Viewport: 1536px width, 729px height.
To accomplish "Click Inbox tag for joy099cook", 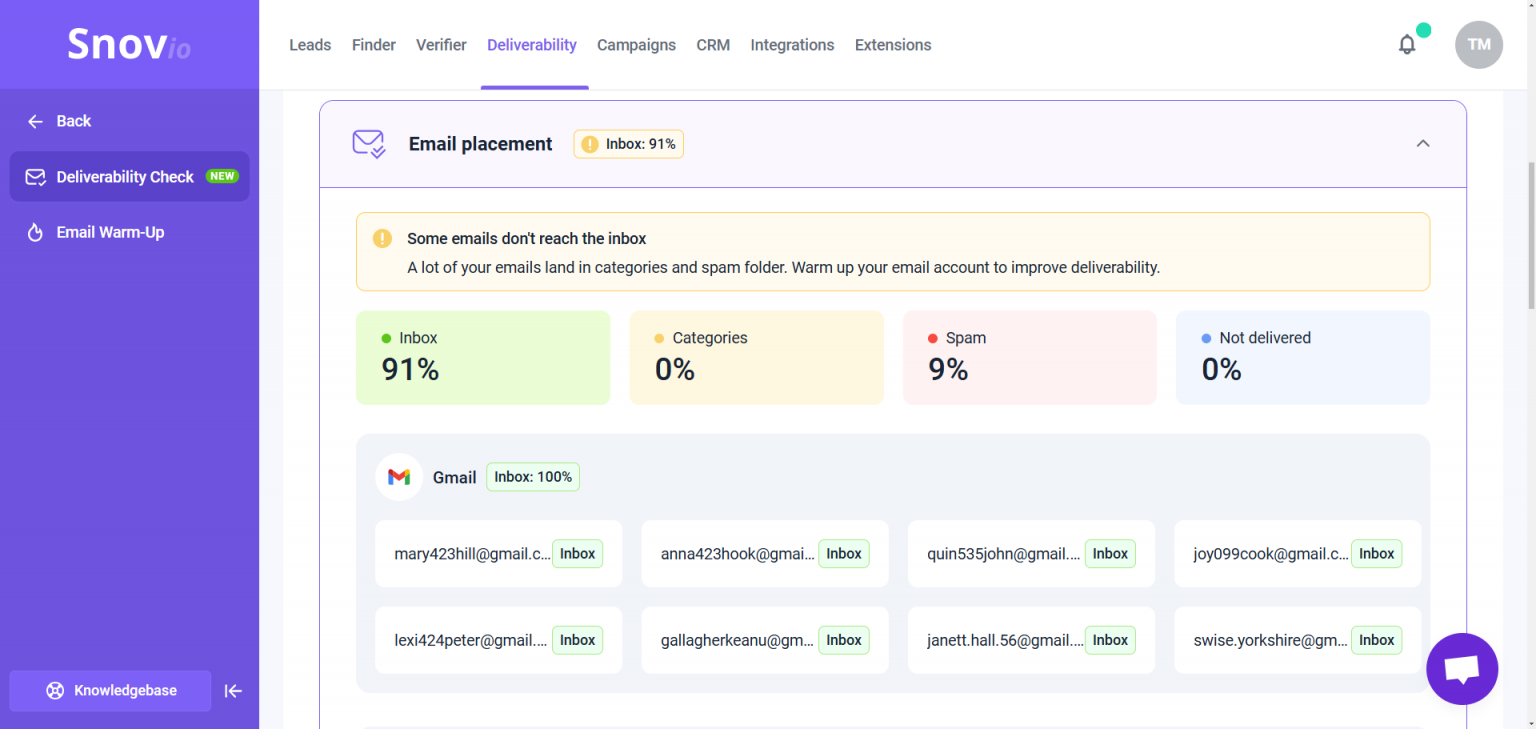I will 1376,554.
